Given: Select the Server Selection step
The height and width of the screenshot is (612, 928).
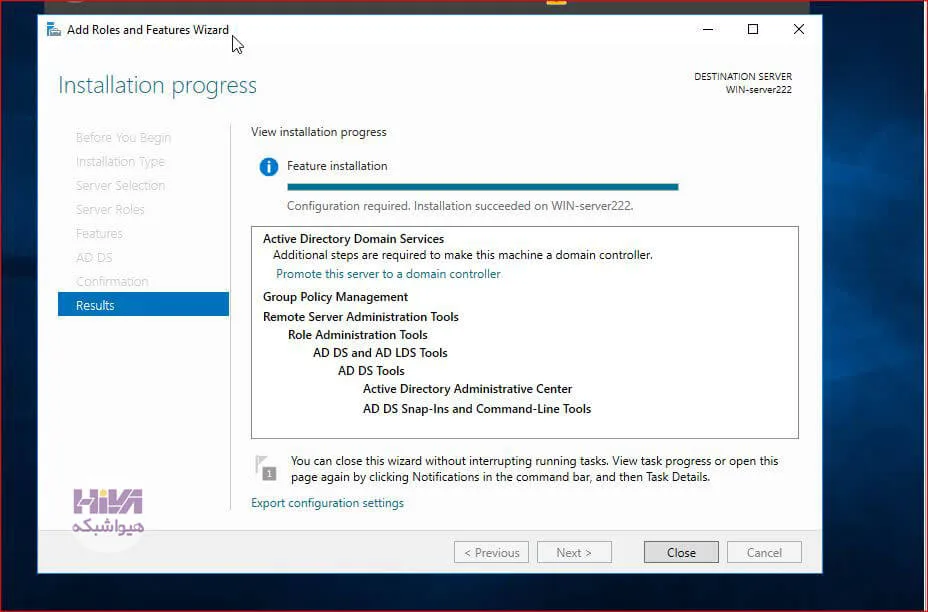Looking at the screenshot, I should tap(120, 186).
